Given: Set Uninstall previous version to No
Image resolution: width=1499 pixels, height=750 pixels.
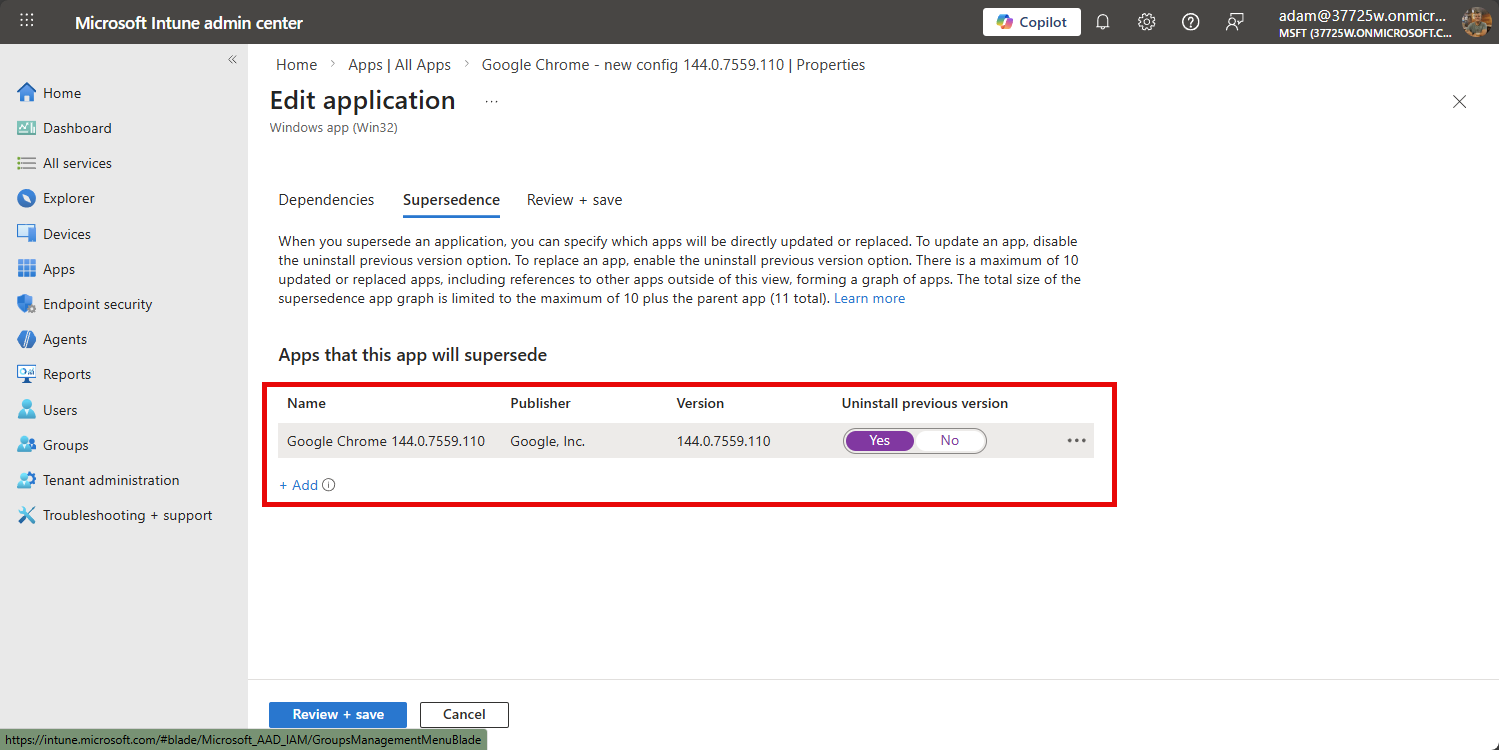Looking at the screenshot, I should tap(949, 441).
